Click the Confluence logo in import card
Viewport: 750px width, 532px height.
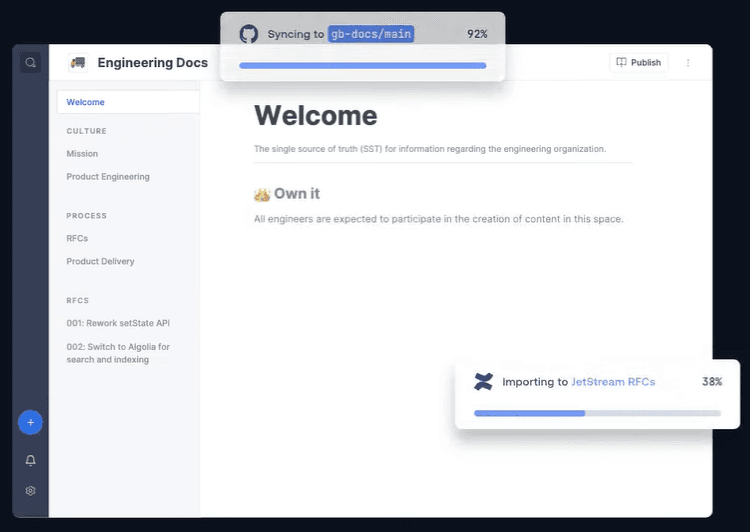(x=483, y=382)
